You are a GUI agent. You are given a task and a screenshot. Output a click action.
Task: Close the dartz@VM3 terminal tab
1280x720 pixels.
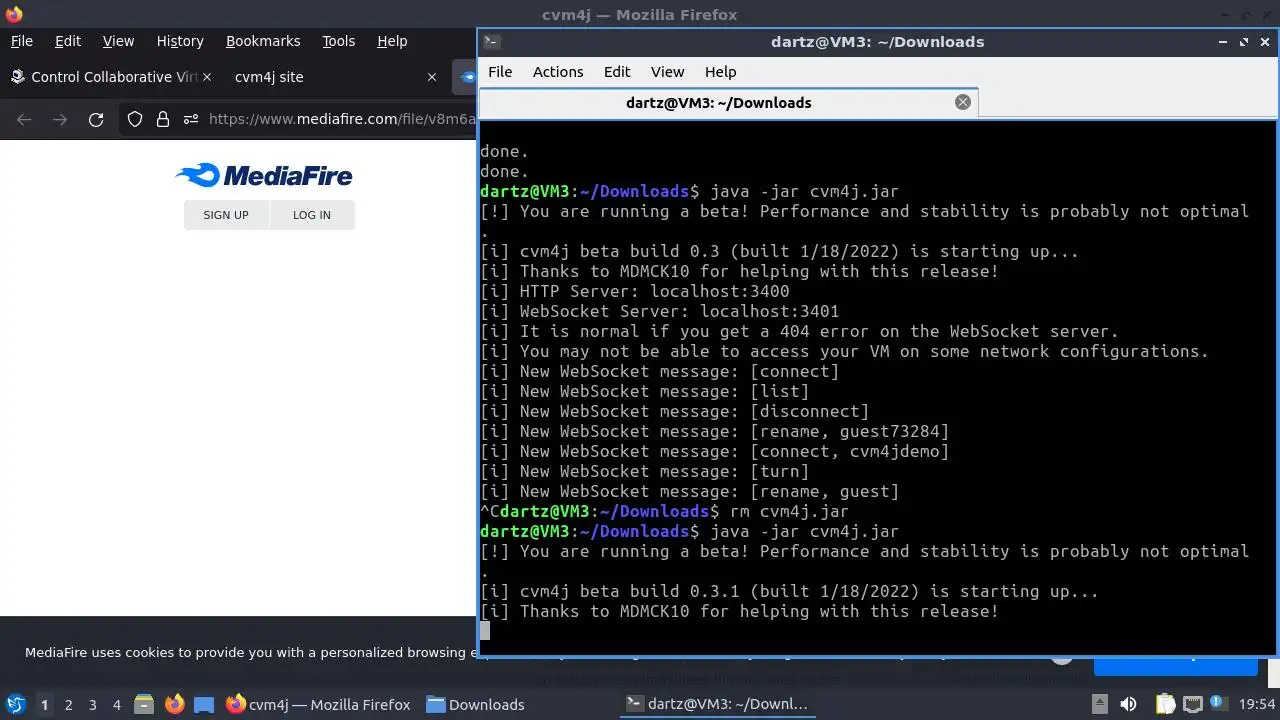pos(963,102)
